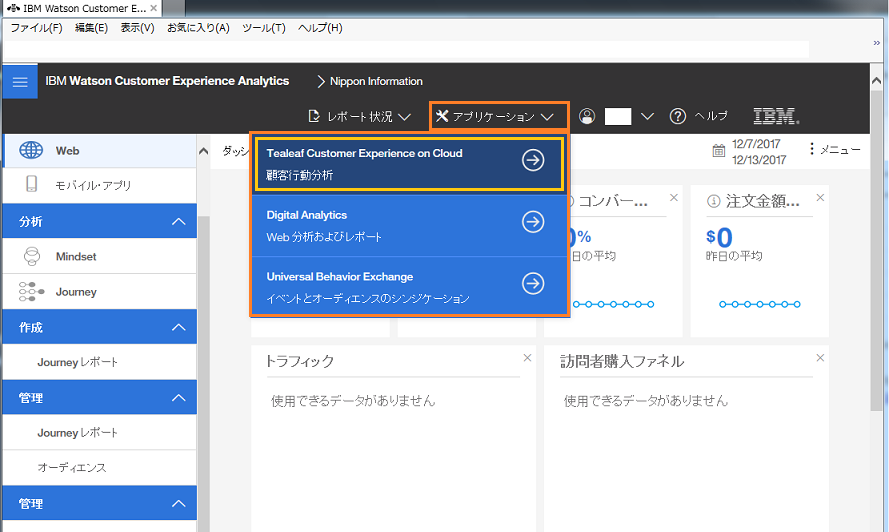The image size is (889, 532).
Task: Open お気に入り(A) menu
Action: [x=198, y=28]
